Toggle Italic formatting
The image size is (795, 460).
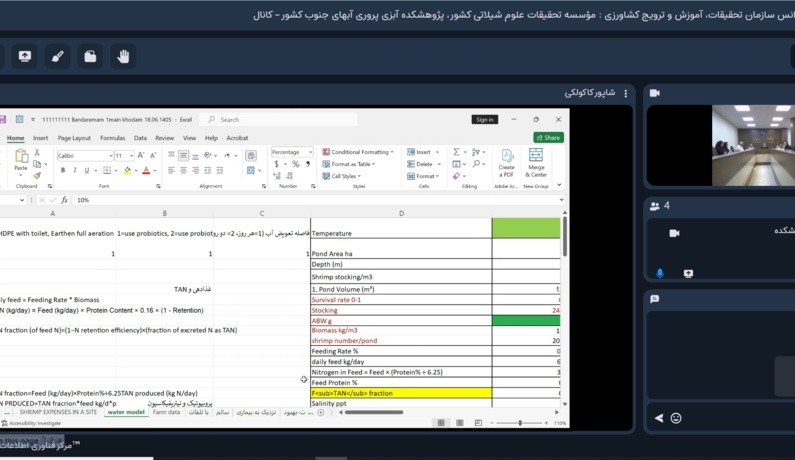pyautogui.click(x=75, y=170)
